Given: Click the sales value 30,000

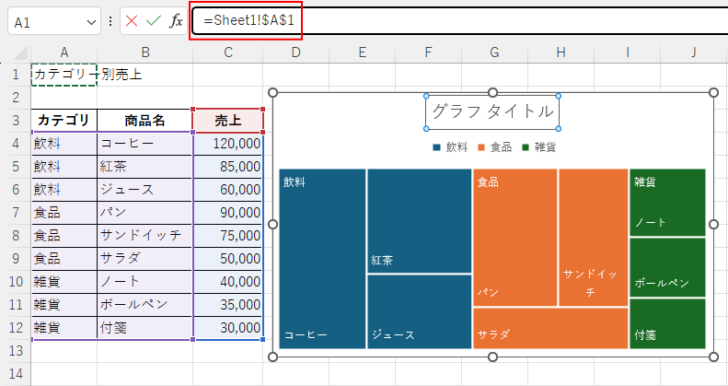Looking at the screenshot, I should click(x=228, y=328).
